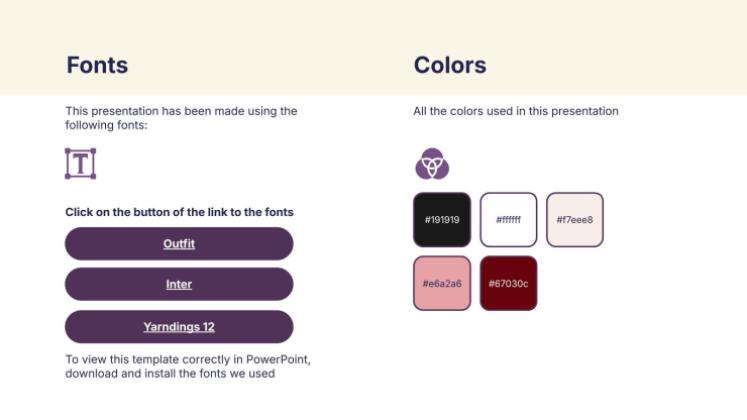Click the text box font icon
The height and width of the screenshot is (420, 747).
[x=80, y=163]
